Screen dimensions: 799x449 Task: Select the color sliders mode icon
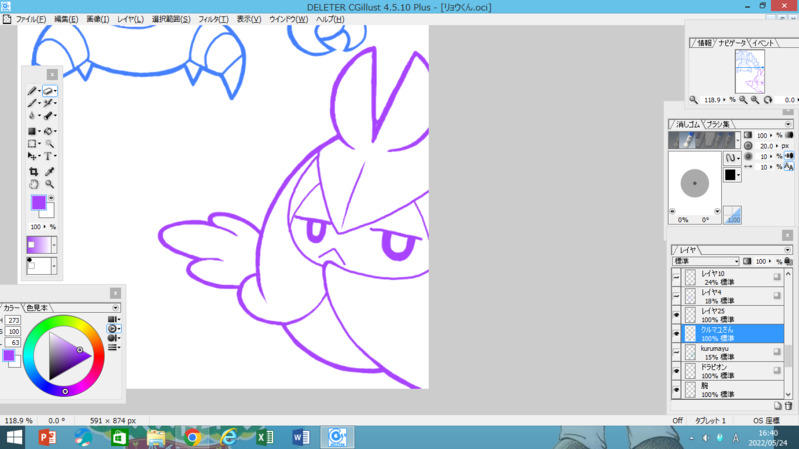113,347
